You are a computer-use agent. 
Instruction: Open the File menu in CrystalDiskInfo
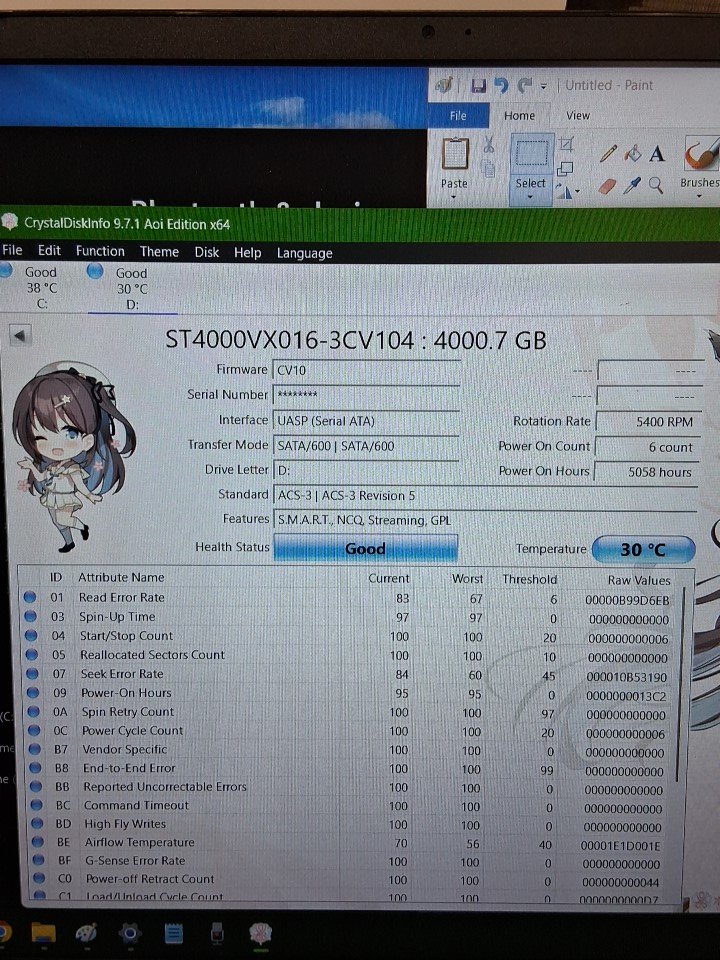12,250
